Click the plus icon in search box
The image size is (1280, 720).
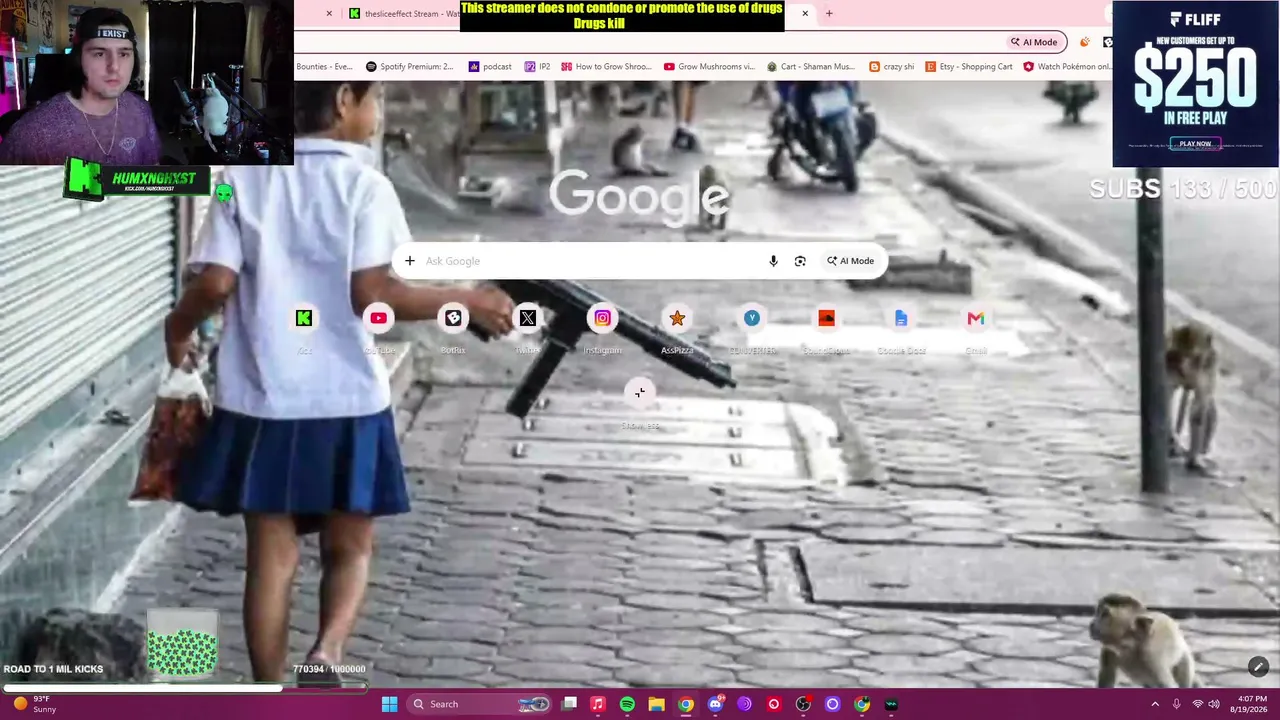(410, 261)
